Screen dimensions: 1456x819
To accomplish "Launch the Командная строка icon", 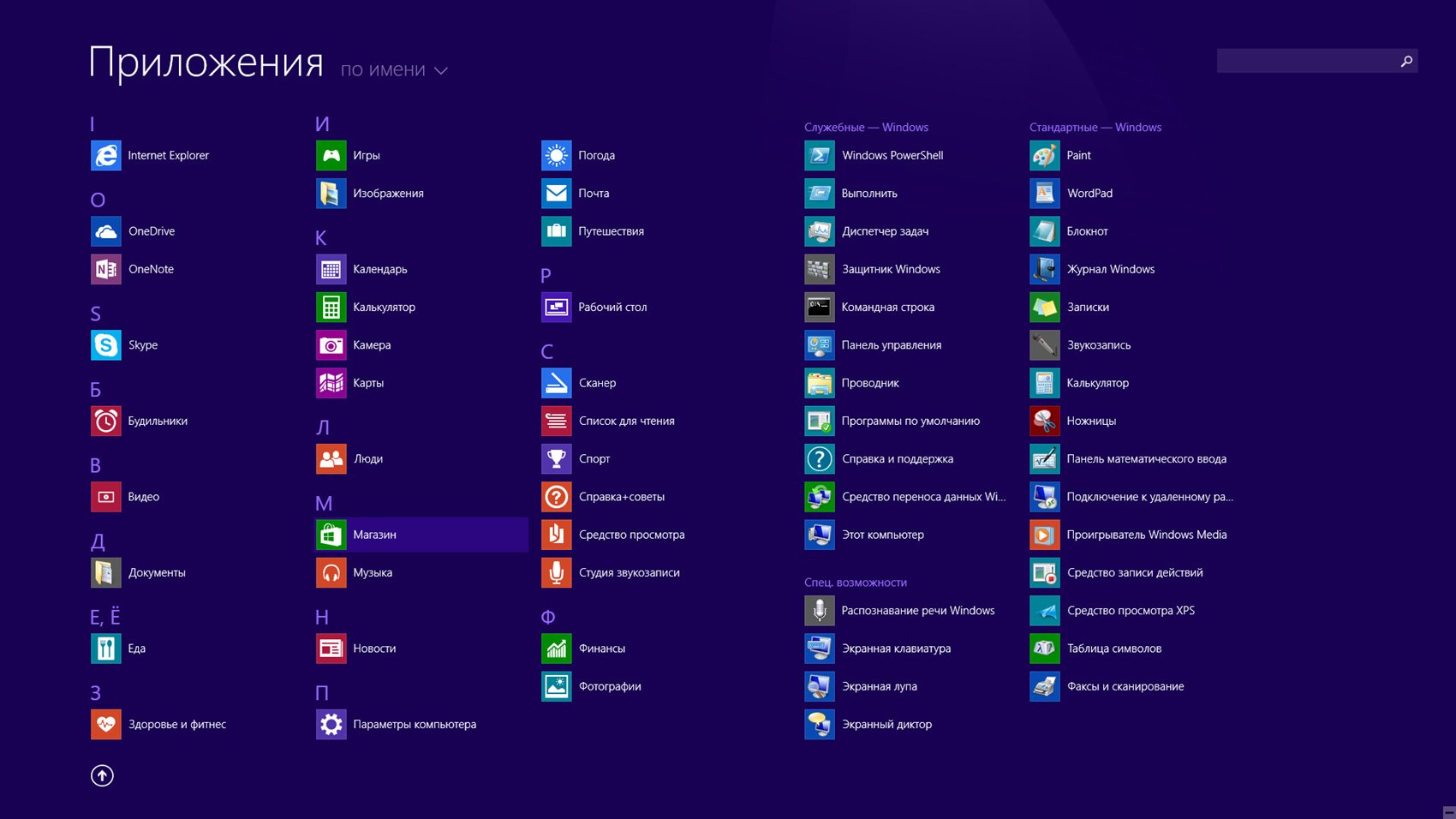I will 820,307.
